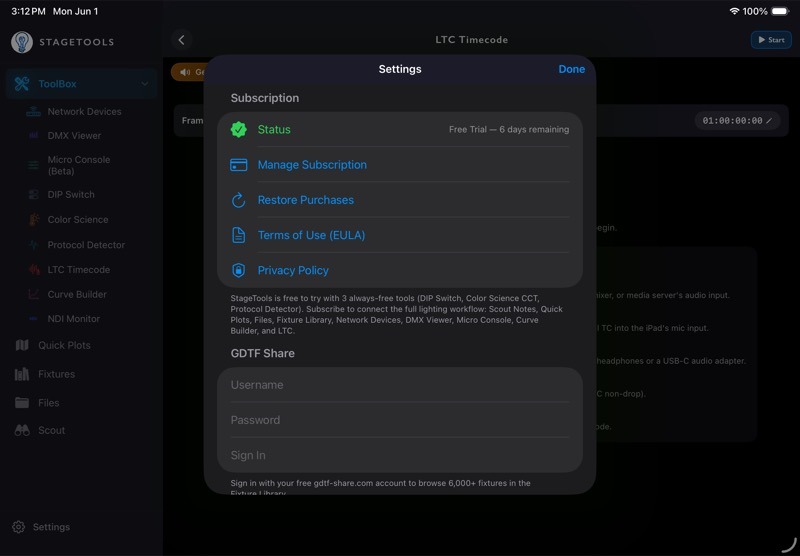Click the EULA document icon
The image size is (800, 556).
click(238, 235)
